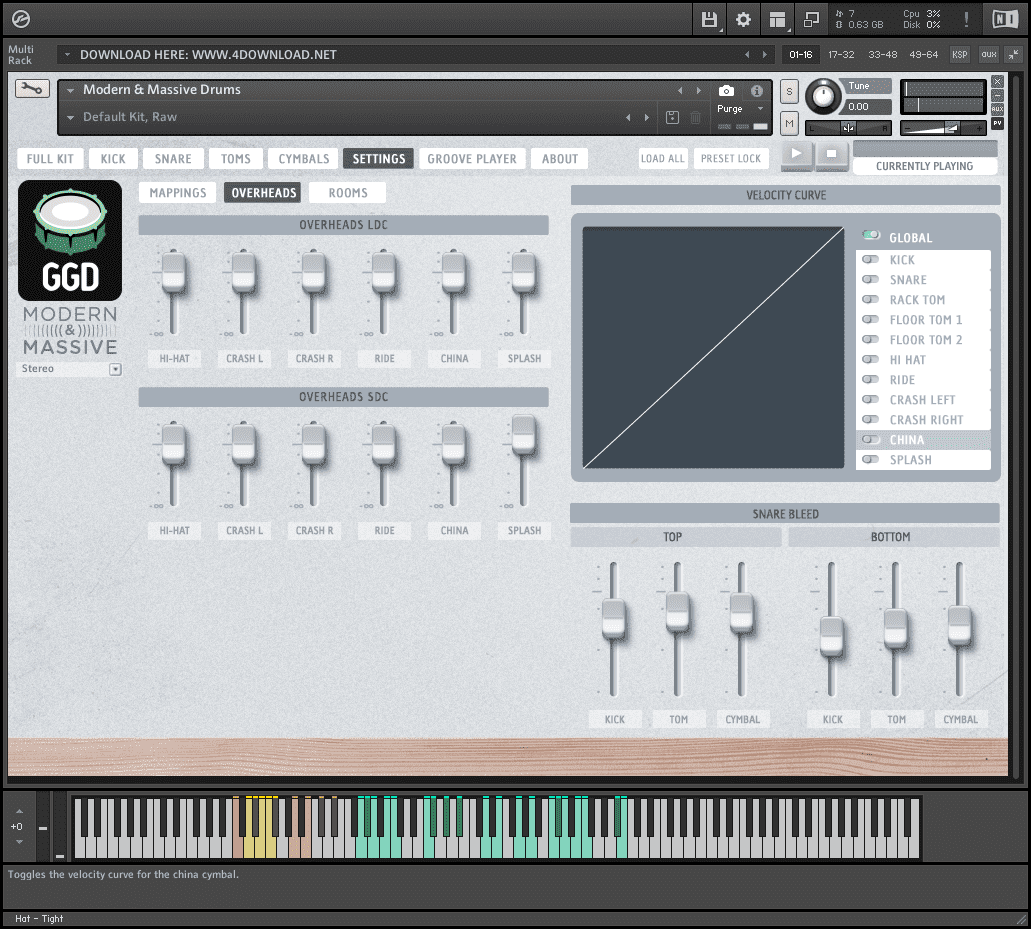Go to previous instrument arrow
This screenshot has width=1031, height=929.
click(x=680, y=91)
